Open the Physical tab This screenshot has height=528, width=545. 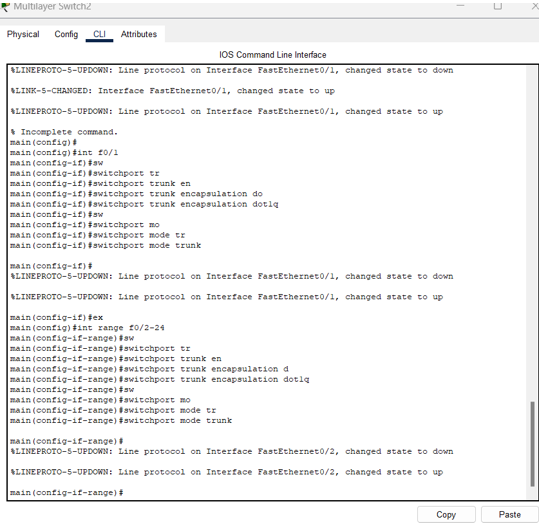tap(23, 34)
